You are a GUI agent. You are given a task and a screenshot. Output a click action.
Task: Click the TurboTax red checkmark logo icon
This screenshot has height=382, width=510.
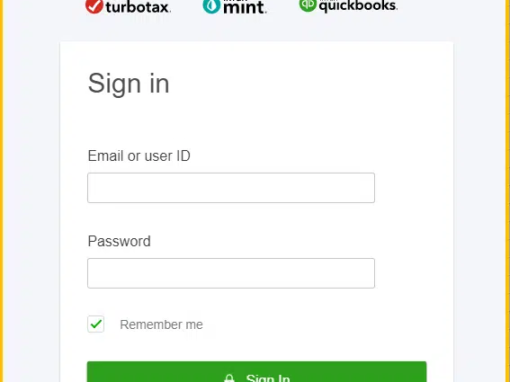[x=94, y=6]
